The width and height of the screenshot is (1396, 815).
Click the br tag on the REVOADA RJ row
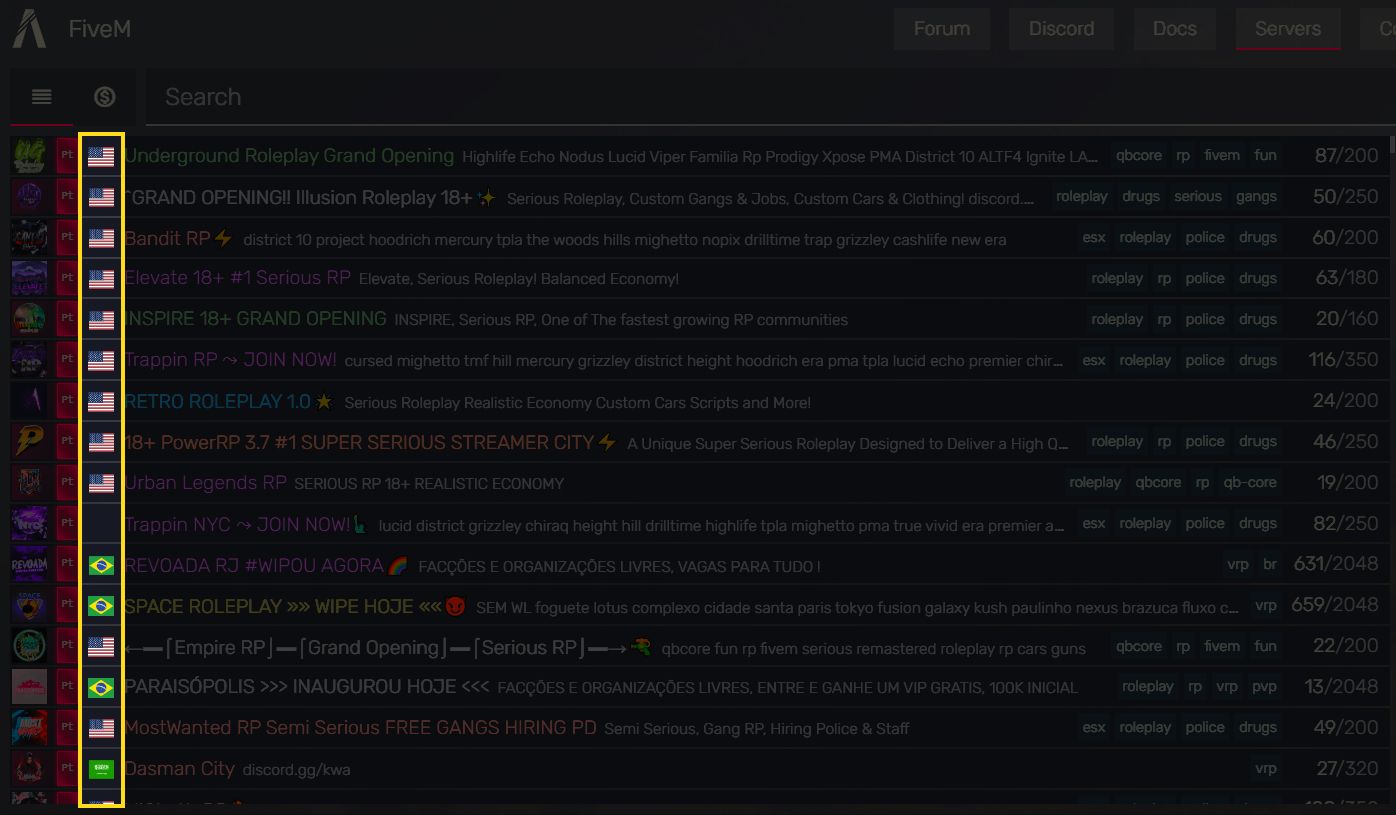coord(1270,564)
